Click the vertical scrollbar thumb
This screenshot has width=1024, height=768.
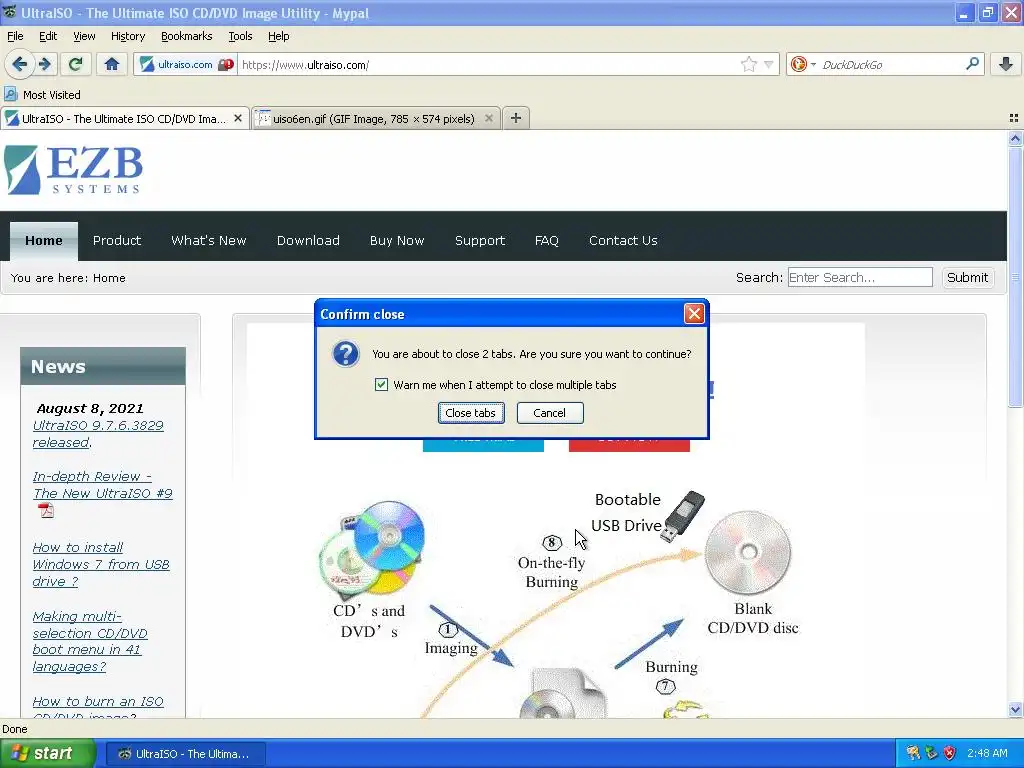pyautogui.click(x=1015, y=277)
